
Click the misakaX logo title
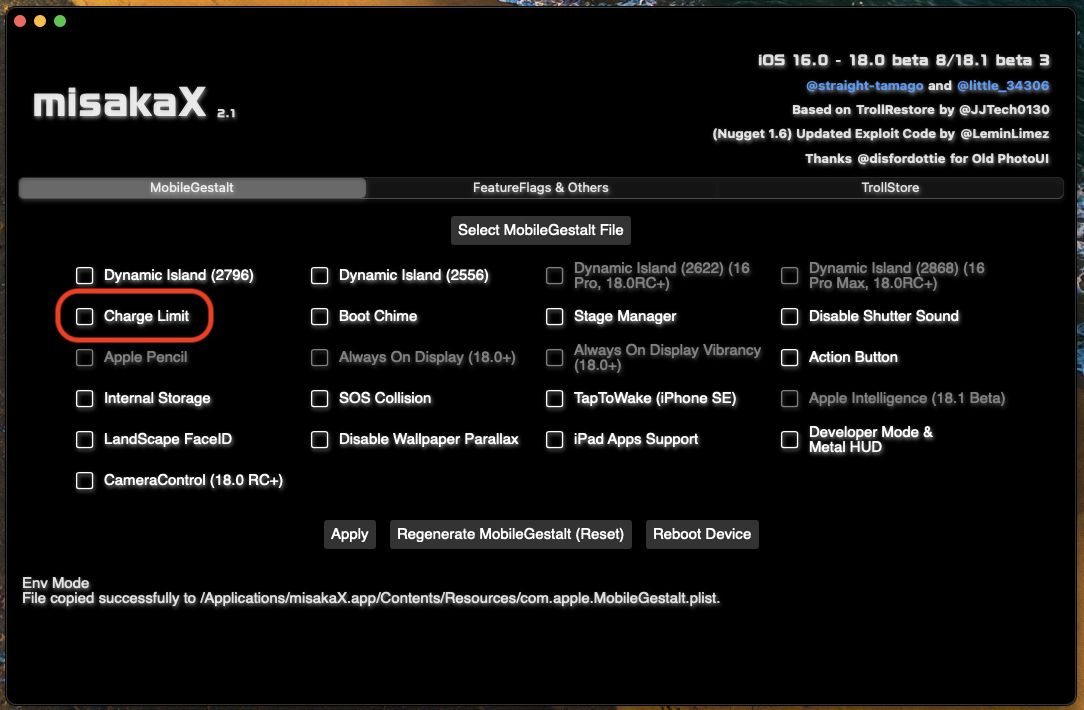[x=120, y=103]
